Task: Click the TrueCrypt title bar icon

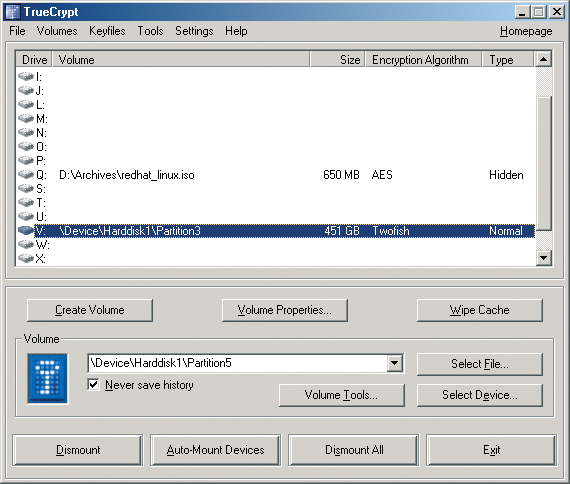Action: [x=13, y=12]
